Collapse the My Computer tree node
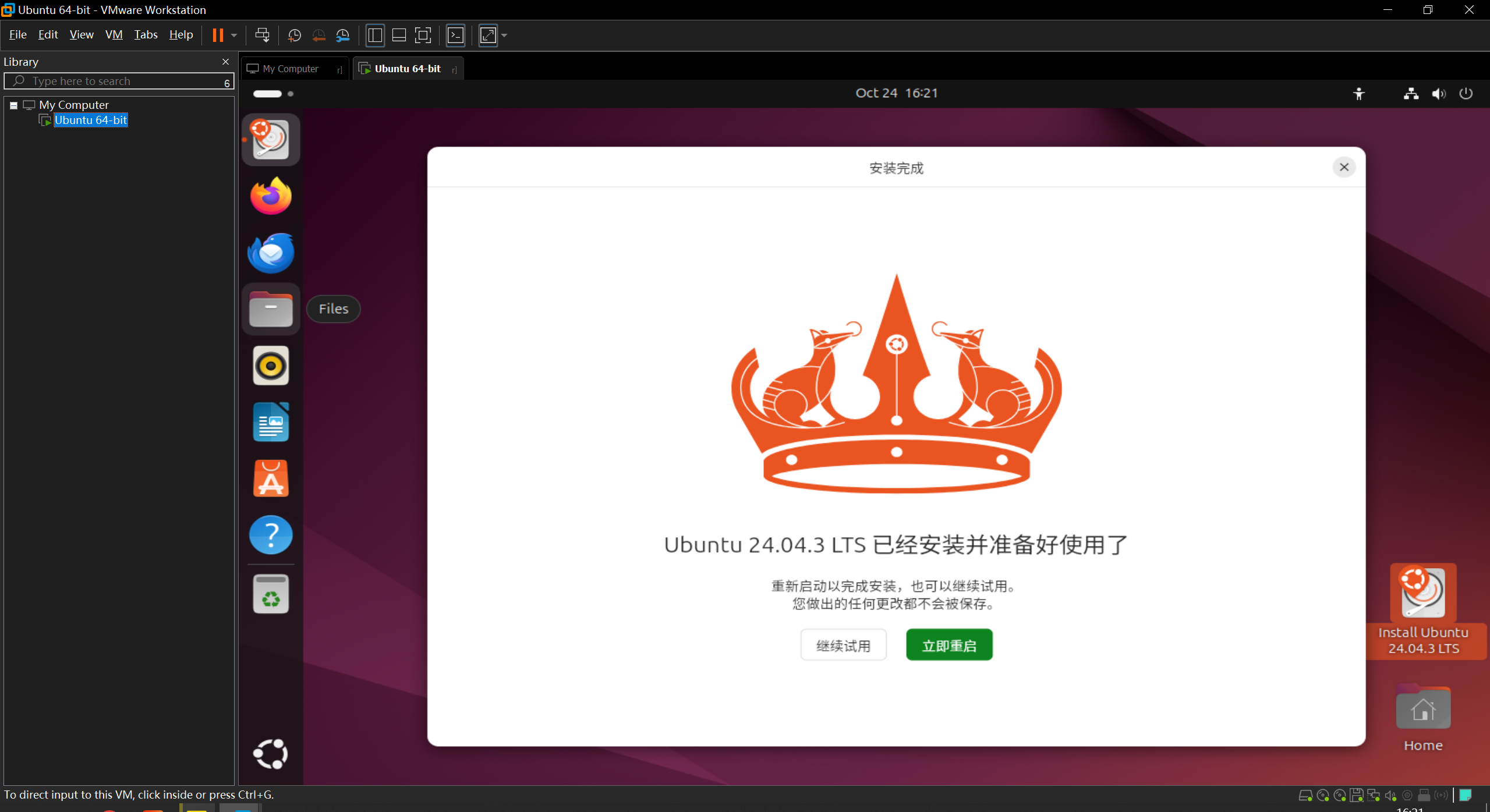Viewport: 1490px width, 812px height. tap(13, 105)
